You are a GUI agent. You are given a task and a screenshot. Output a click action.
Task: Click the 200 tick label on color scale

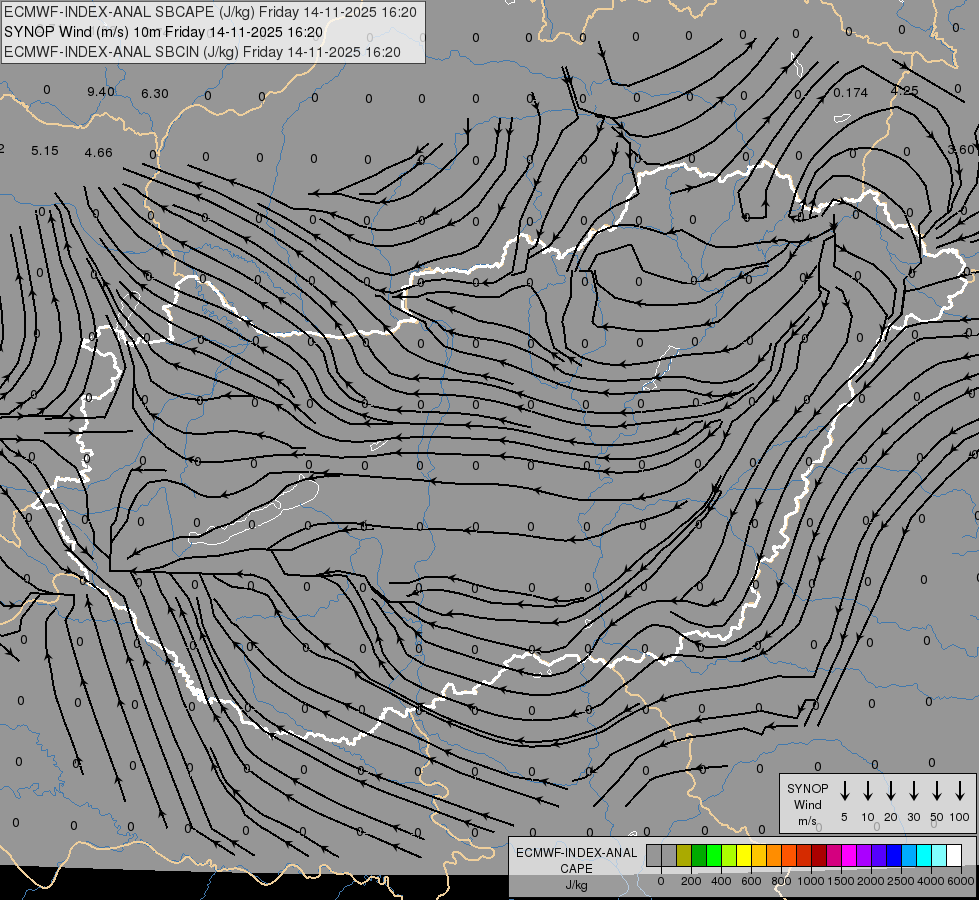point(691,881)
